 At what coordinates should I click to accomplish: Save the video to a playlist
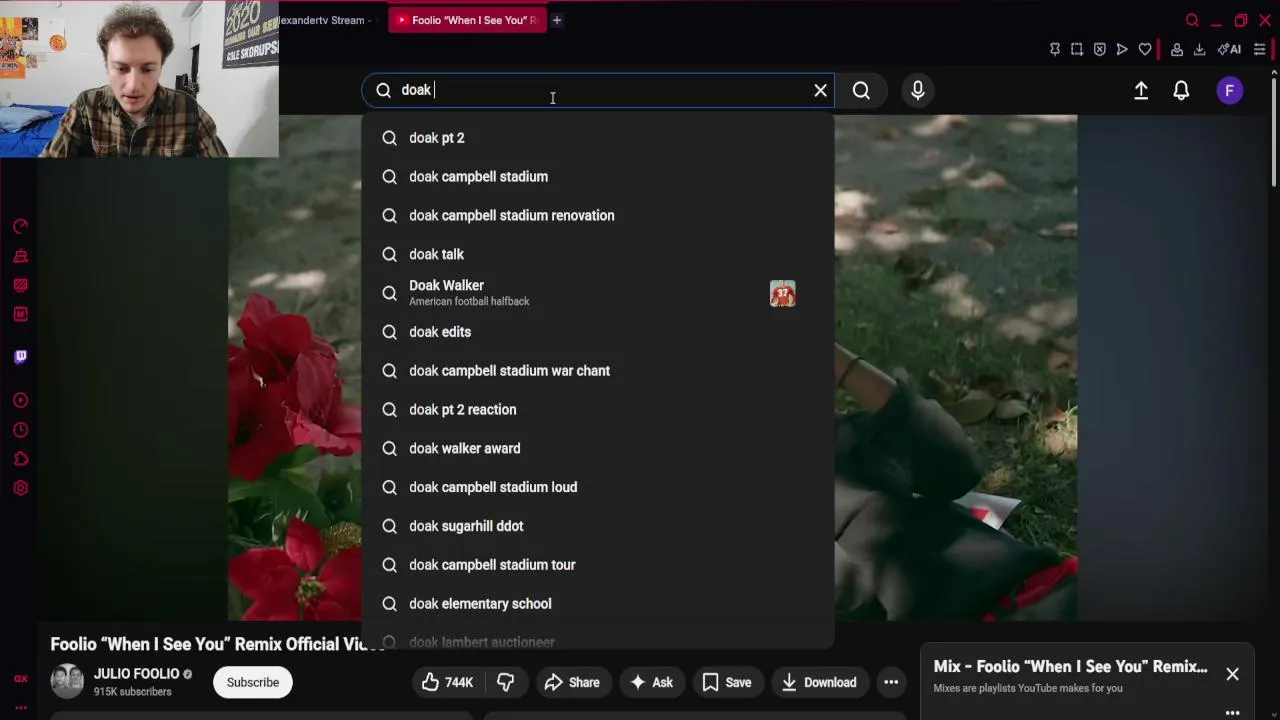pyautogui.click(x=727, y=682)
